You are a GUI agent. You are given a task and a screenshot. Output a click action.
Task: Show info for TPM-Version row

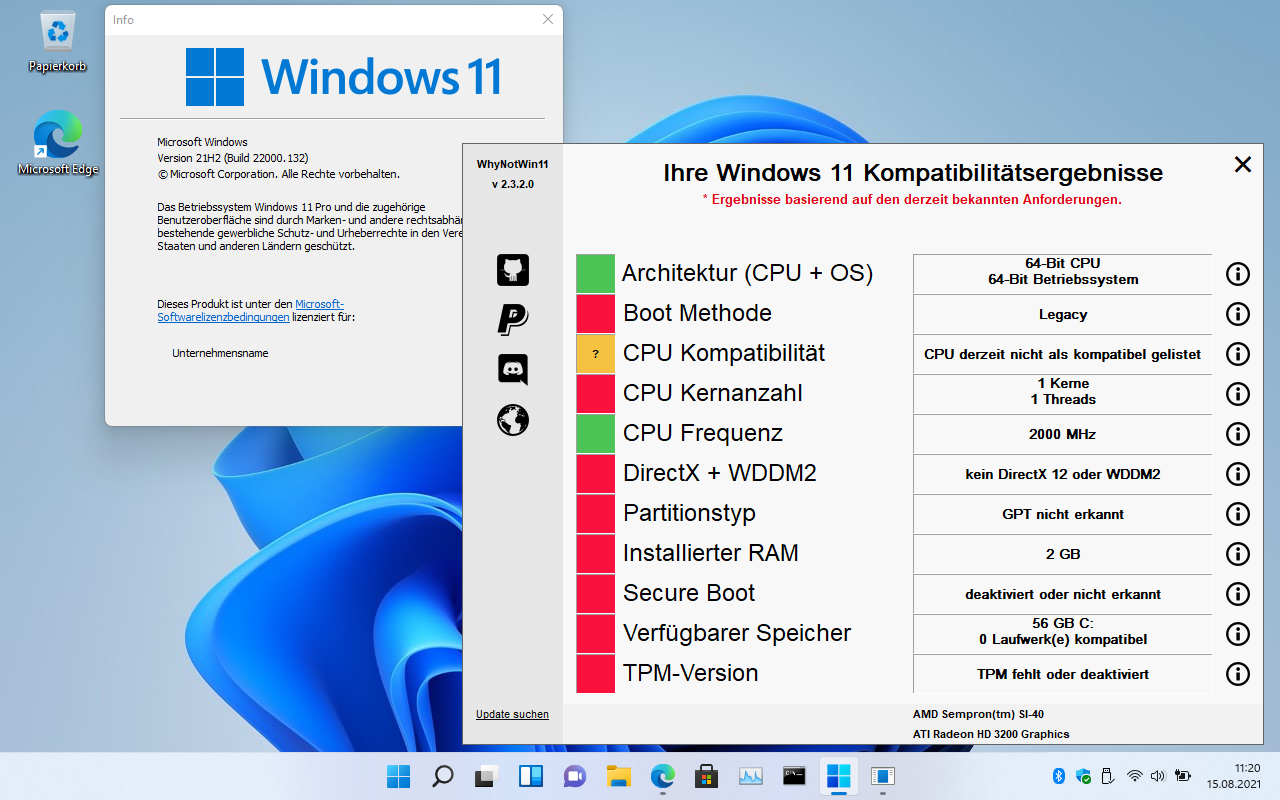click(x=1238, y=673)
